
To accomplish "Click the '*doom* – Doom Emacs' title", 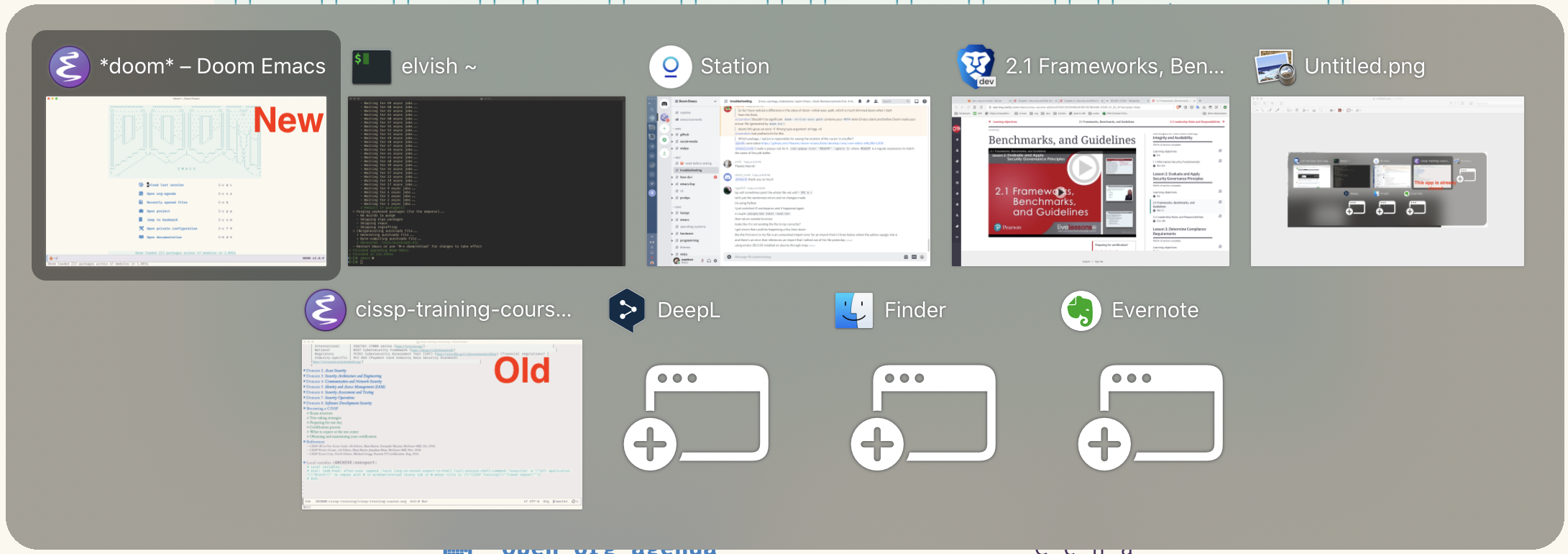I will tap(213, 66).
